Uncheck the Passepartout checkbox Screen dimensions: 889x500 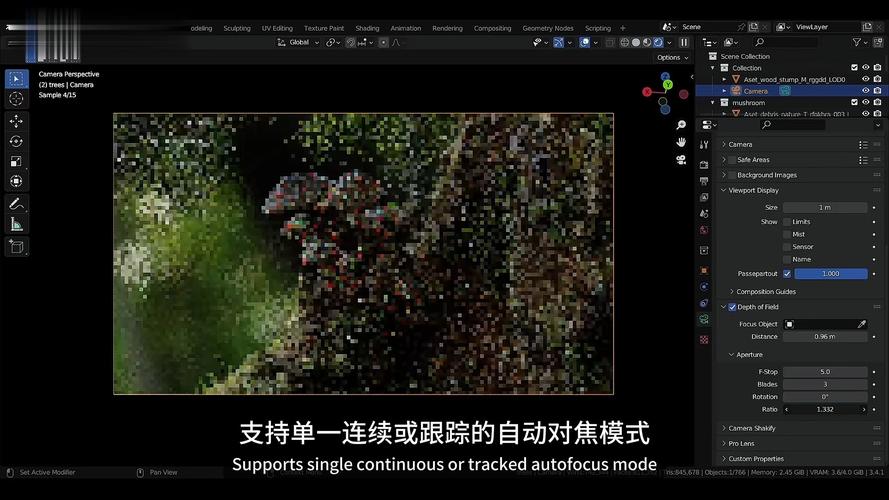pyautogui.click(x=787, y=274)
